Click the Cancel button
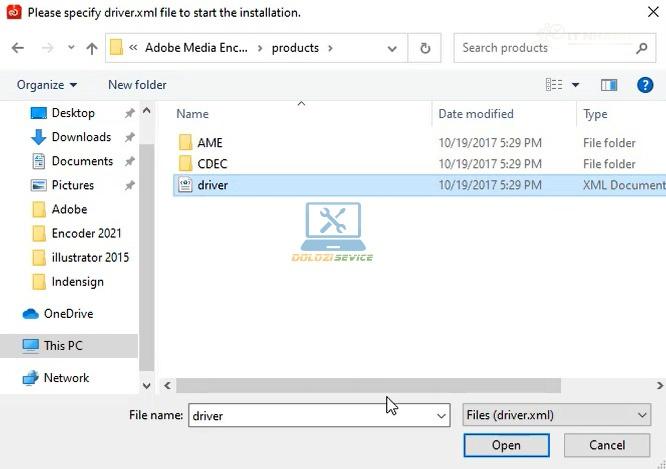Viewport: 666px width, 469px height. point(607,445)
